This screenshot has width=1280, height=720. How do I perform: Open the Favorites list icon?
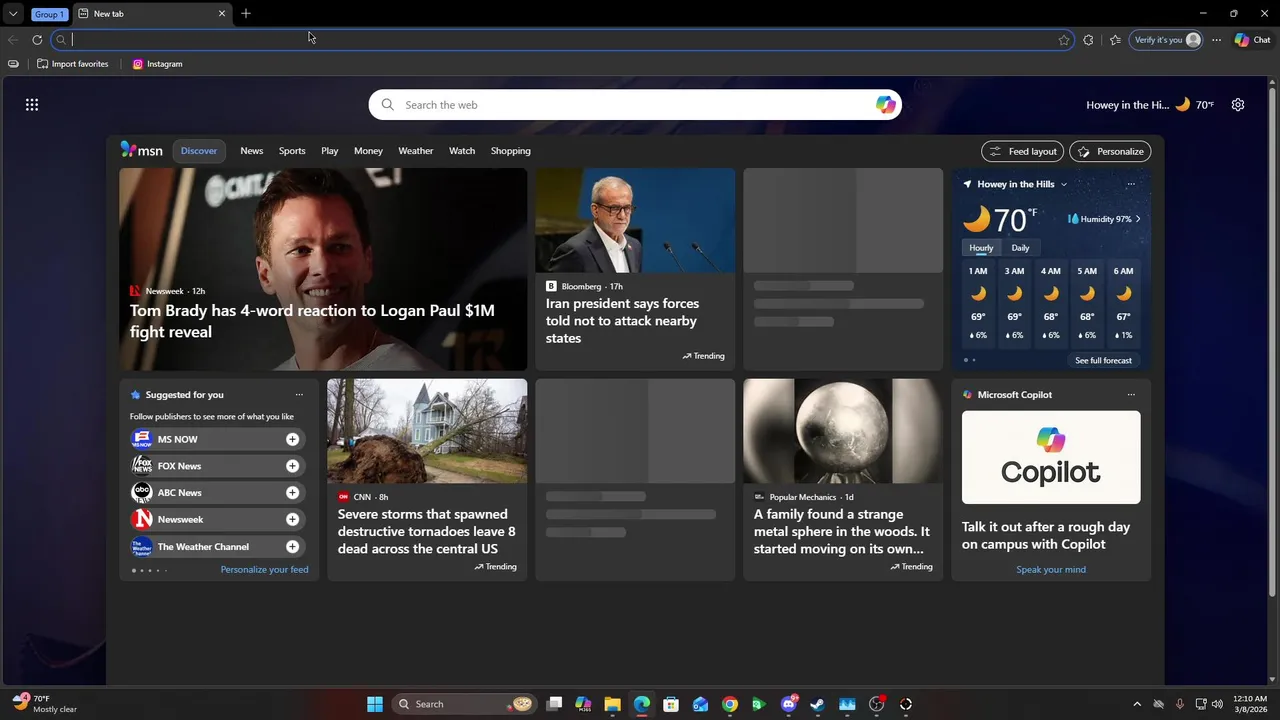[x=1115, y=40]
